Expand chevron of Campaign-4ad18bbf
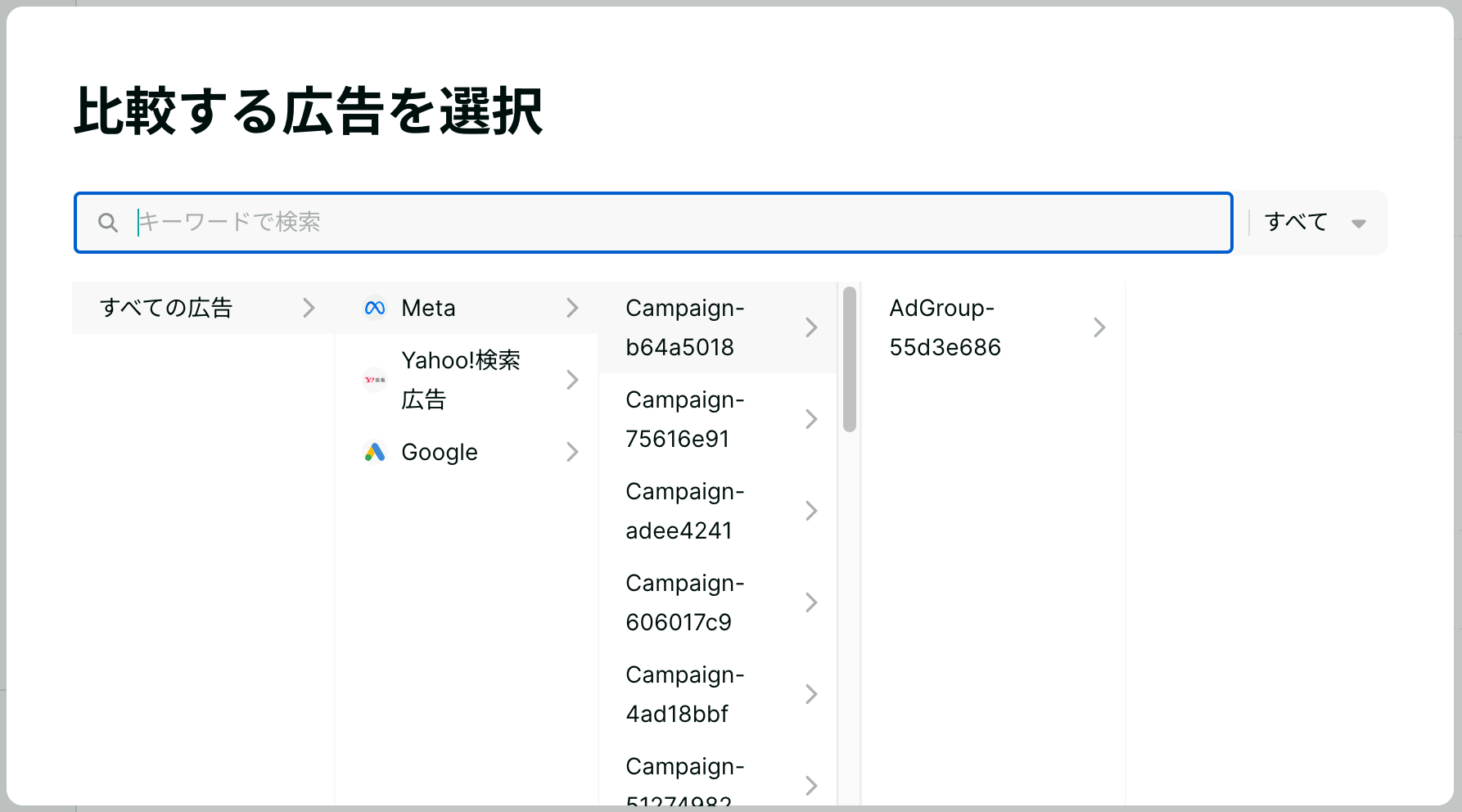The height and width of the screenshot is (812, 1462). tap(811, 694)
